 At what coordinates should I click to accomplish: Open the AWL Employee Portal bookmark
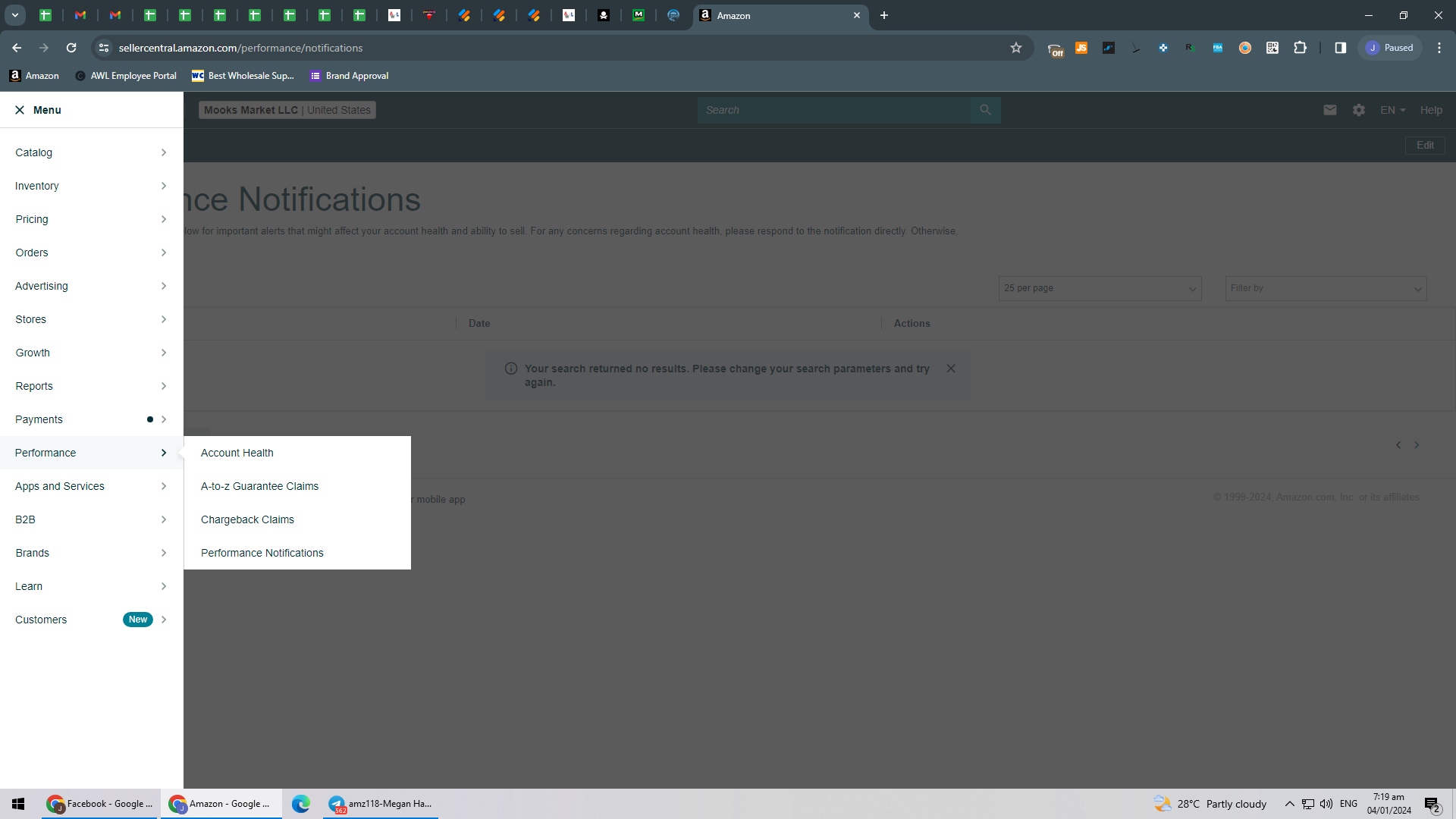126,76
